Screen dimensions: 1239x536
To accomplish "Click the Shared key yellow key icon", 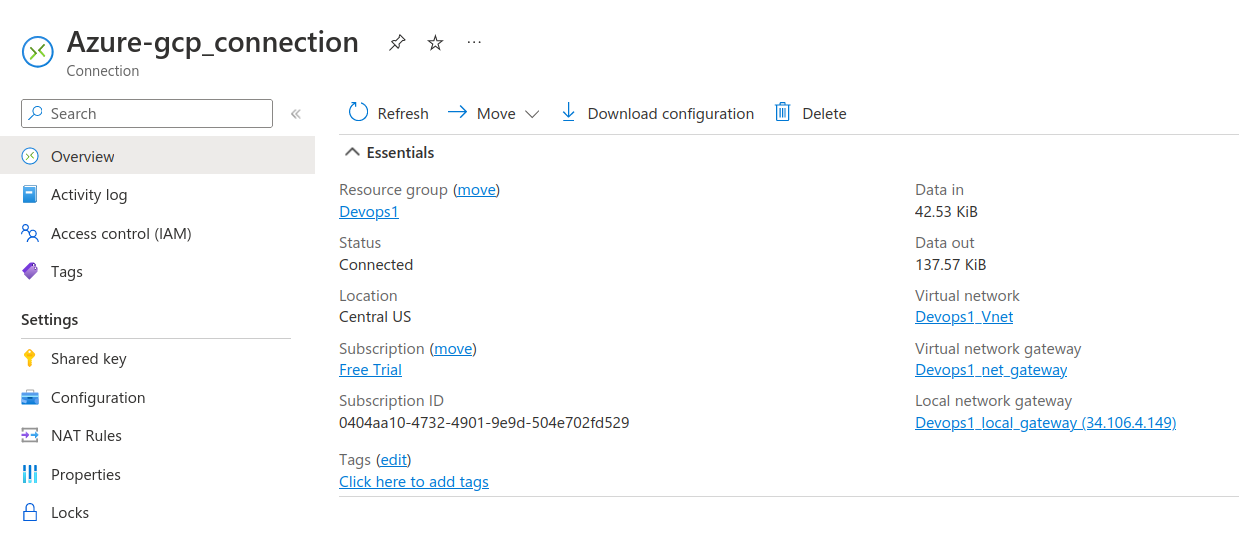I will [30, 358].
